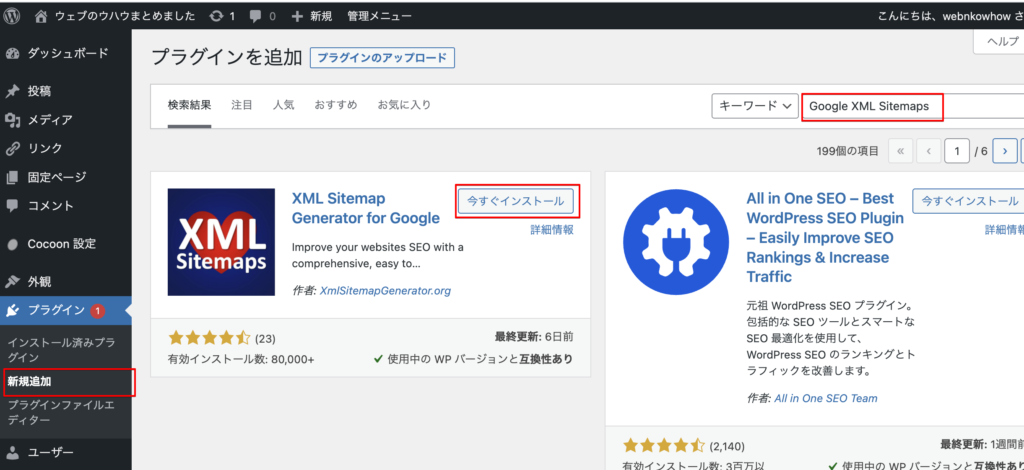Screen dimensions: 1024x470
Task: Click the メディア icon in the sidebar
Action: 12,119
